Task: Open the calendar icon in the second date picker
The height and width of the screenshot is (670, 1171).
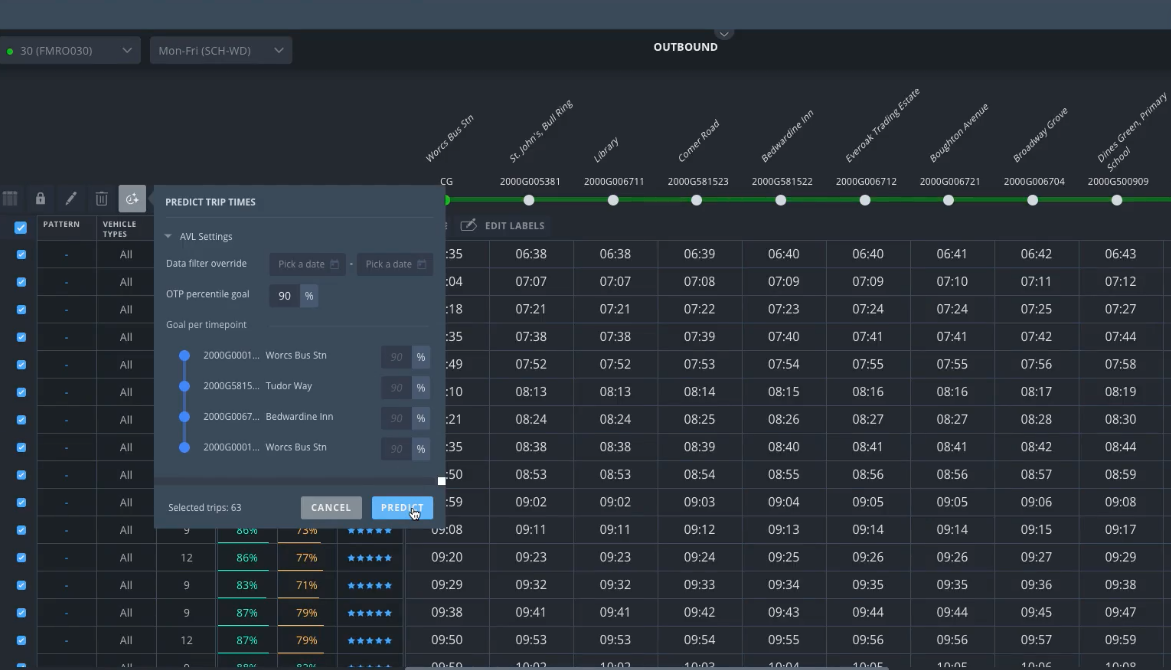Action: pos(424,263)
